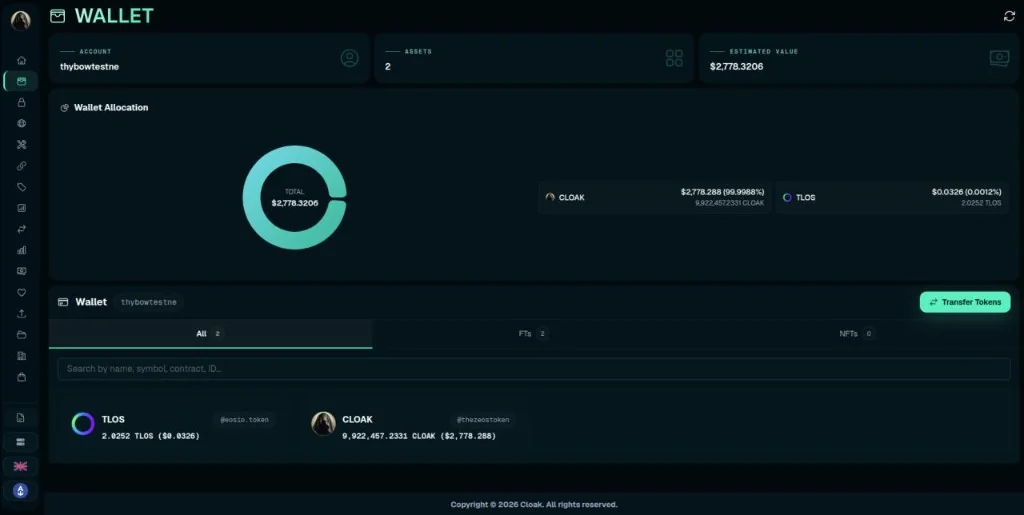Click the Transfer Tokens button

pos(965,302)
